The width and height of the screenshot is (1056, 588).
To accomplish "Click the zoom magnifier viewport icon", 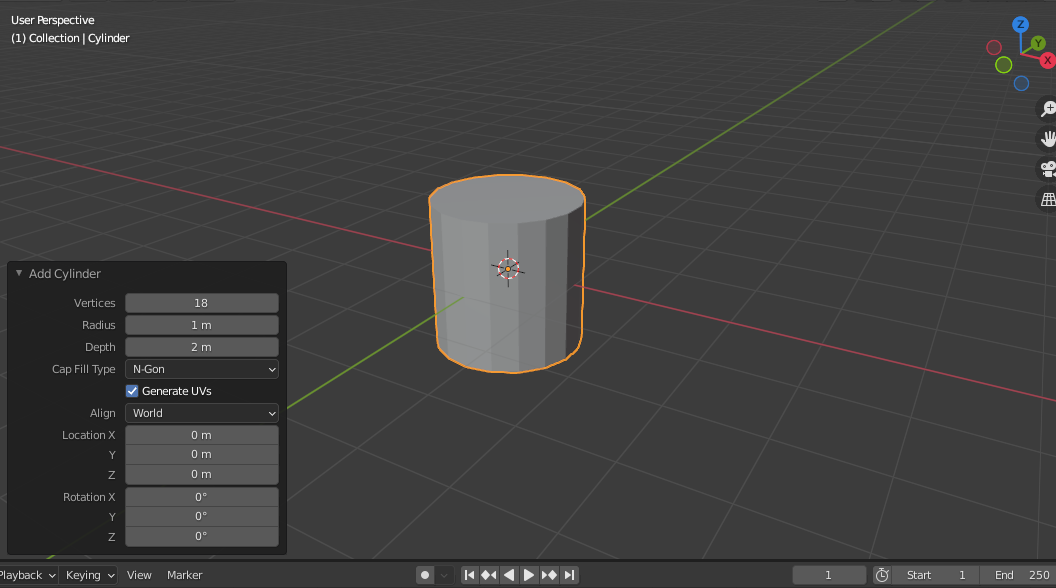I will pyautogui.click(x=1048, y=108).
